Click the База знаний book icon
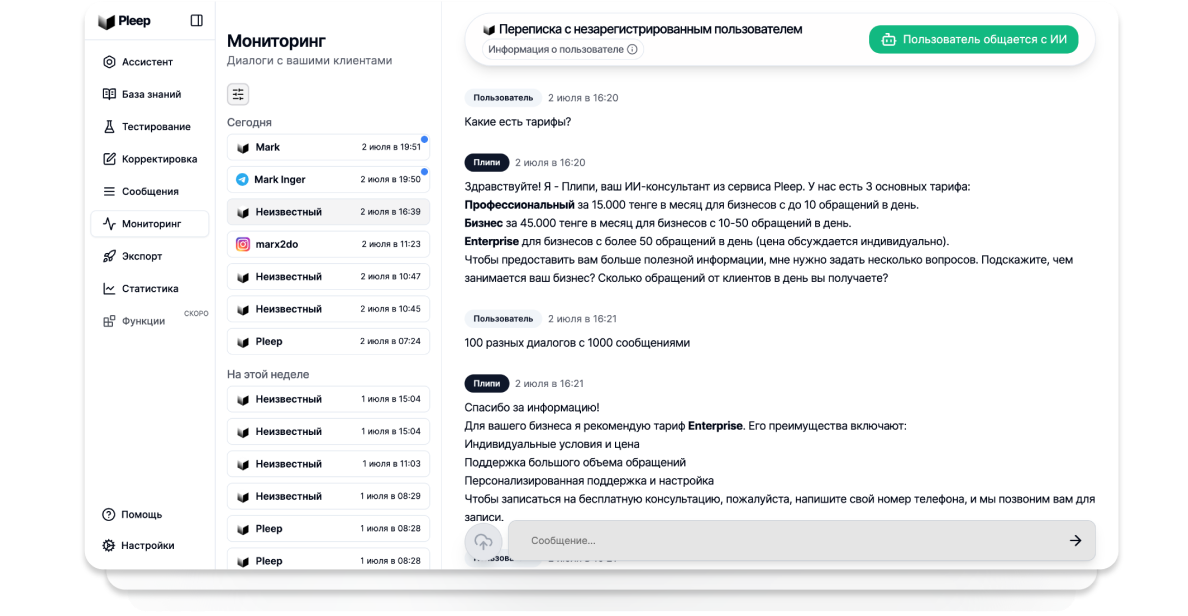This screenshot has height=616, width=1188. coord(109,94)
